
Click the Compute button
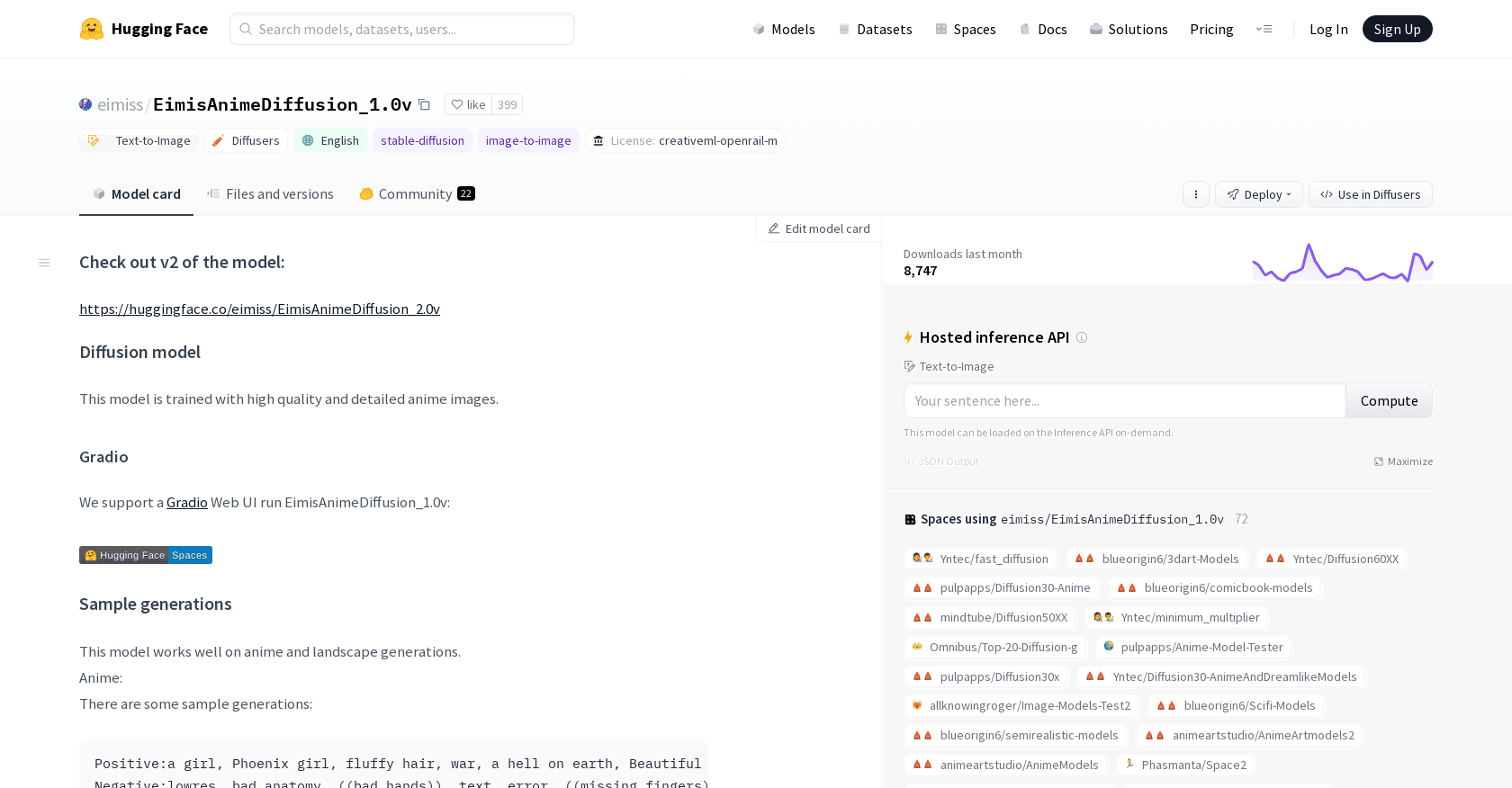pyautogui.click(x=1389, y=401)
